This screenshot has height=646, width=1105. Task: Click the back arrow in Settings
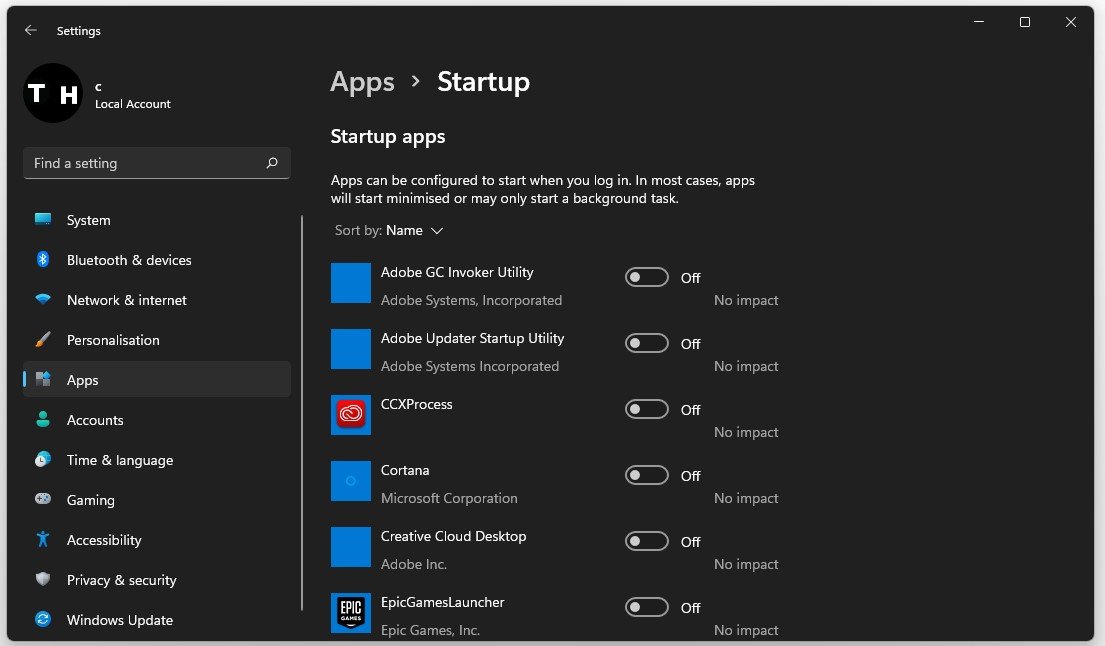tap(30, 30)
